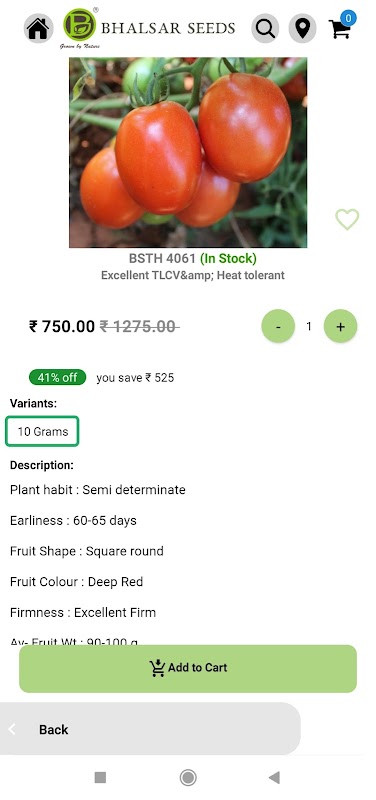The image size is (376, 800).
Task: Tap the back chevron arrow
Action: click(12, 729)
